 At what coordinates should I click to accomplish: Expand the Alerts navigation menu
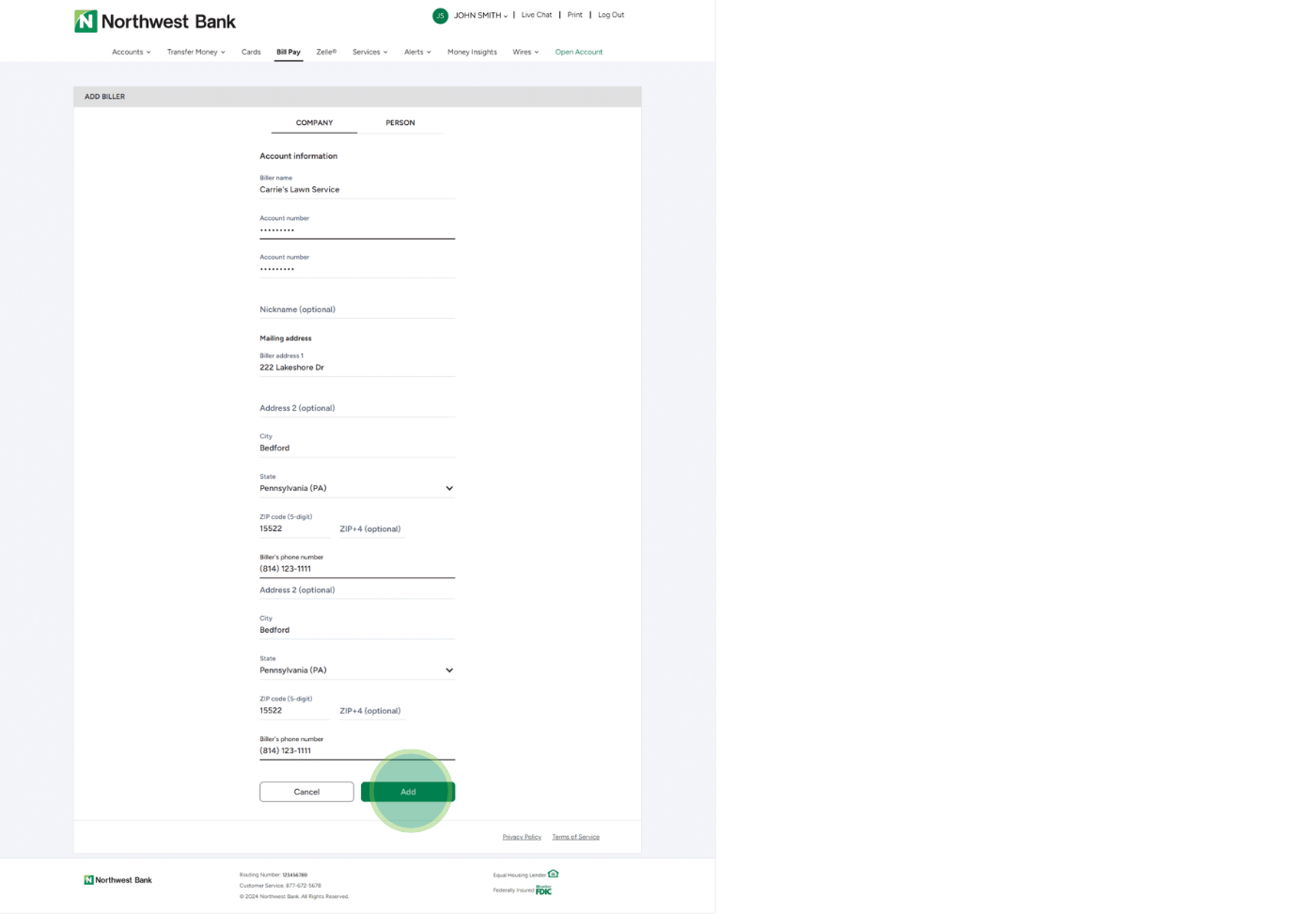[417, 52]
